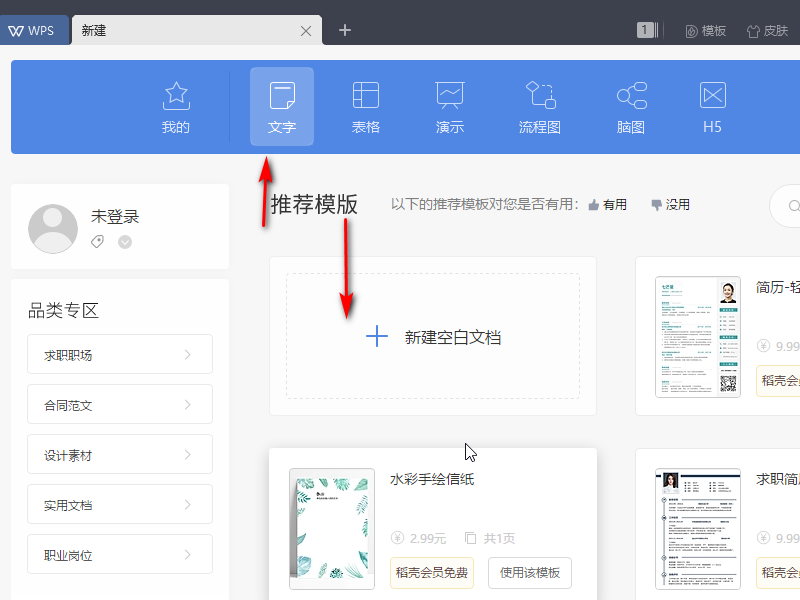
Task: Give 有用 thumbs-up feedback on templates
Action: click(x=607, y=204)
